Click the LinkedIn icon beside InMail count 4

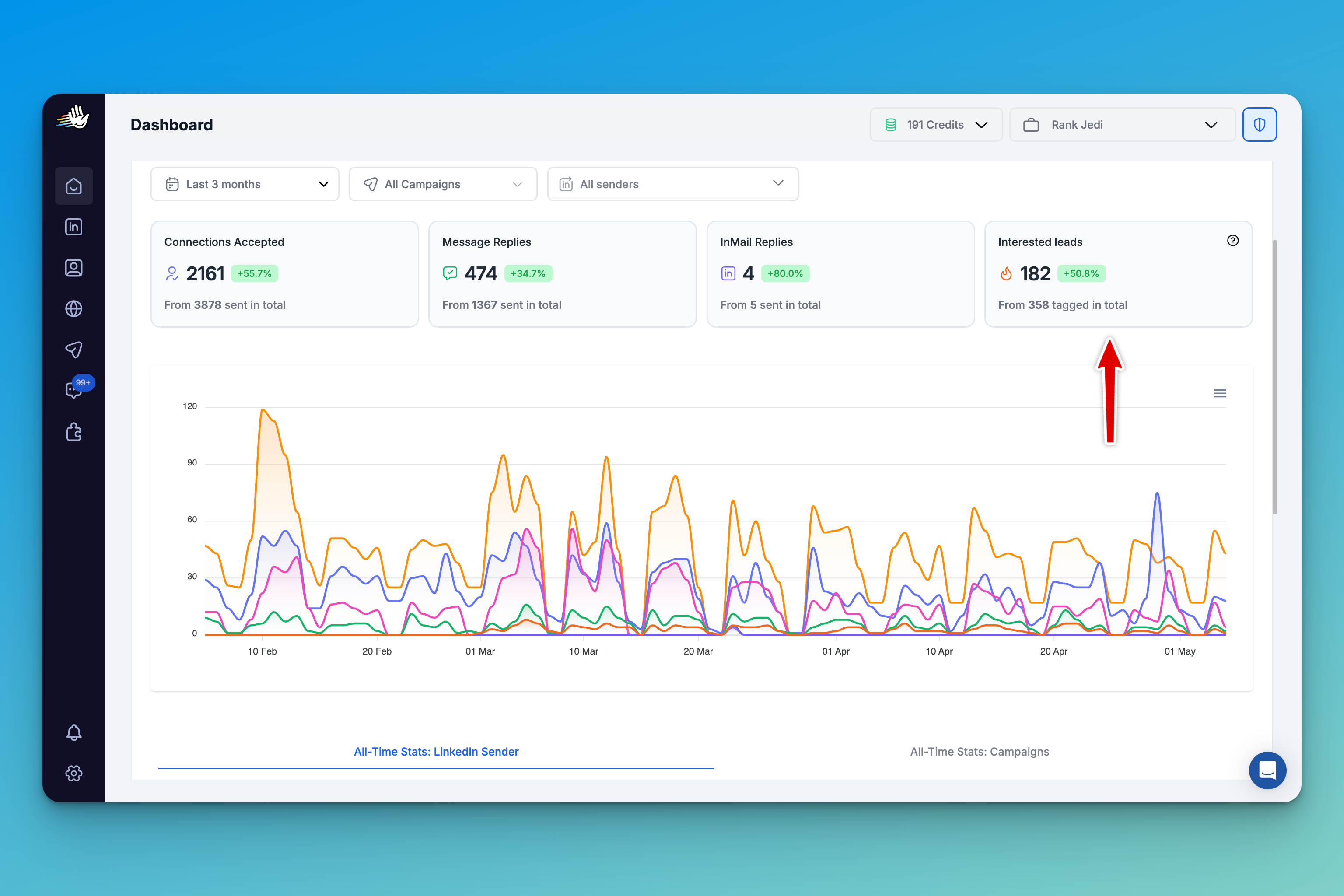(x=728, y=274)
